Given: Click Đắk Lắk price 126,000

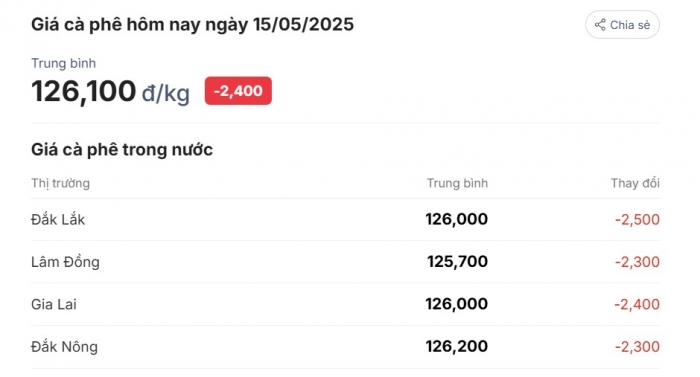Looking at the screenshot, I should (456, 219).
